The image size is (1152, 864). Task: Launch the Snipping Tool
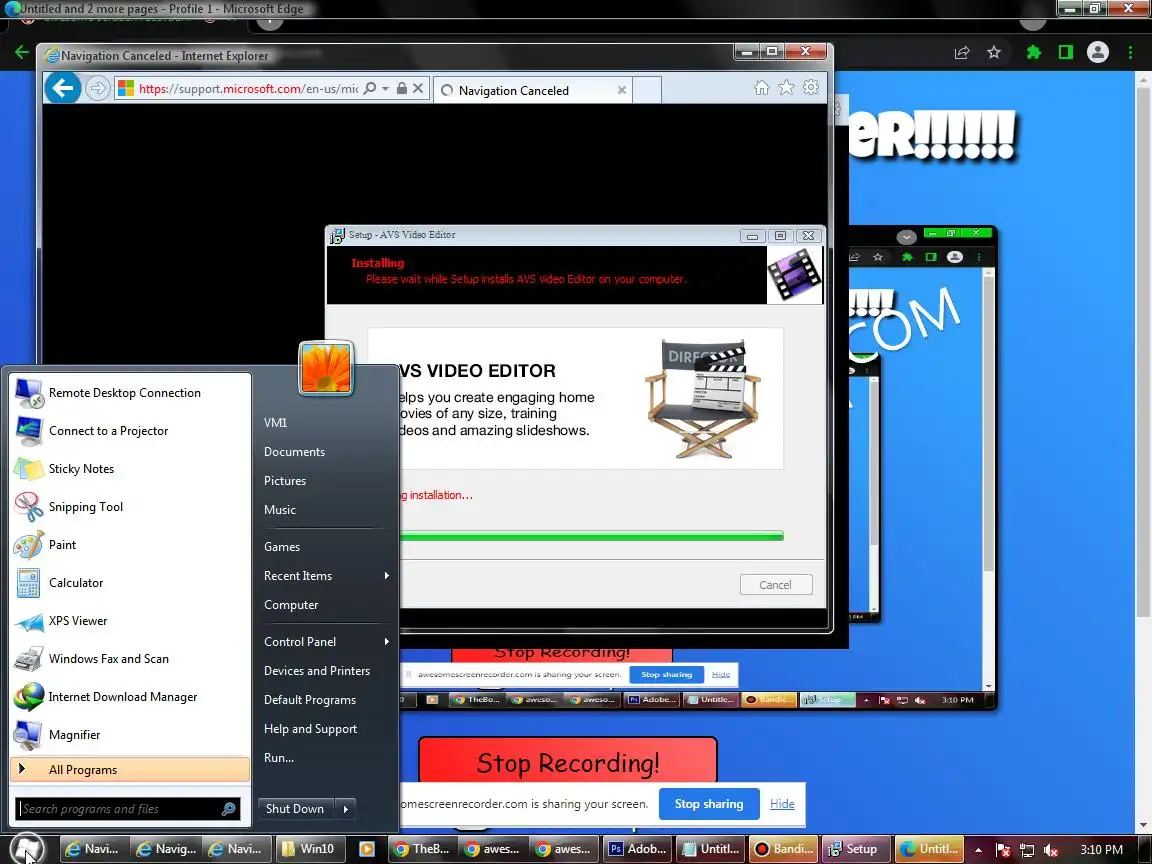click(x=131, y=507)
